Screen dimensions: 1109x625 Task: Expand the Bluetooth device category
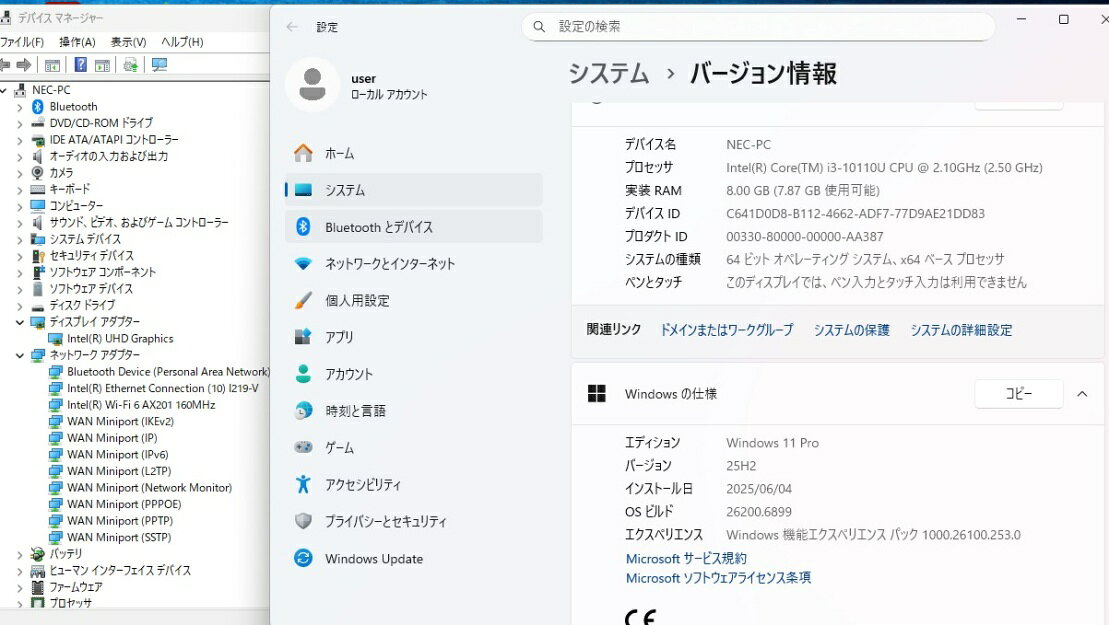point(19,107)
